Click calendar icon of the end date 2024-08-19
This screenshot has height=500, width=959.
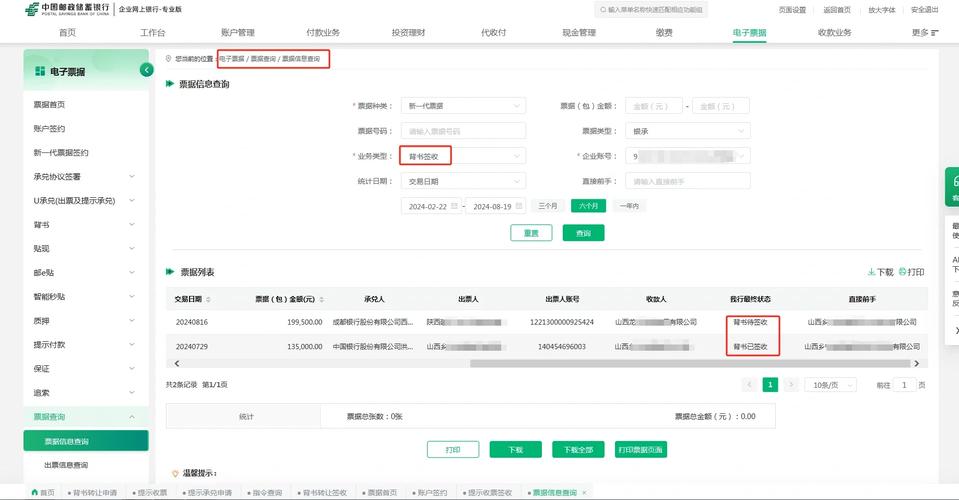pyautogui.click(x=519, y=206)
